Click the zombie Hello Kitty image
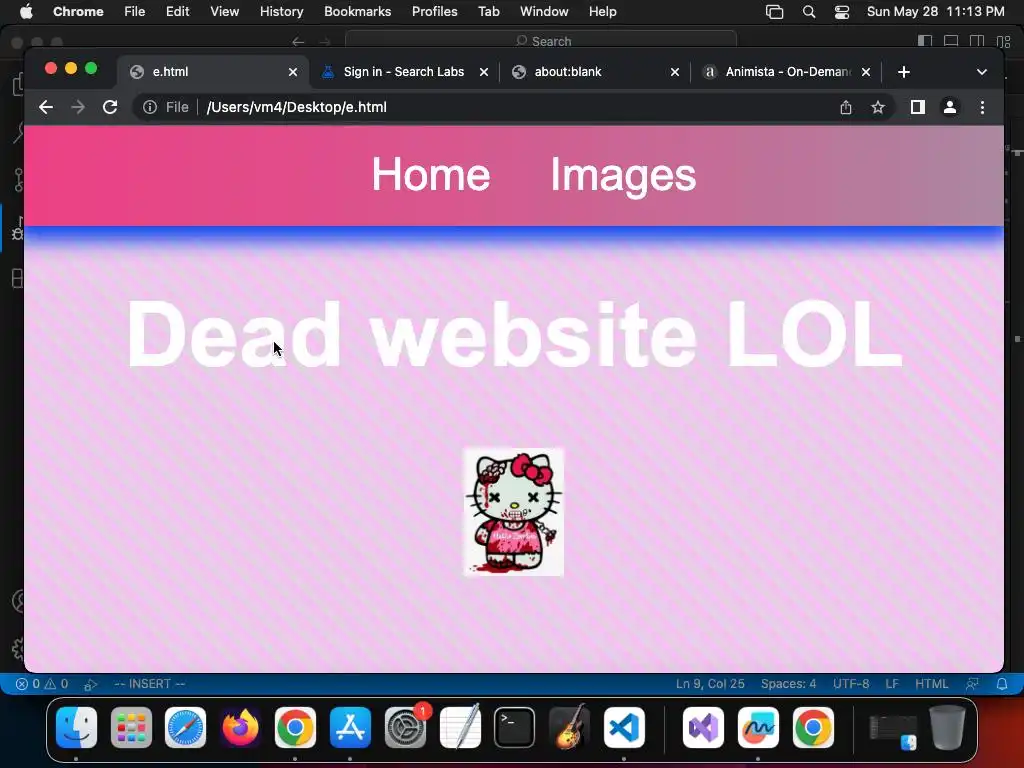 [513, 511]
